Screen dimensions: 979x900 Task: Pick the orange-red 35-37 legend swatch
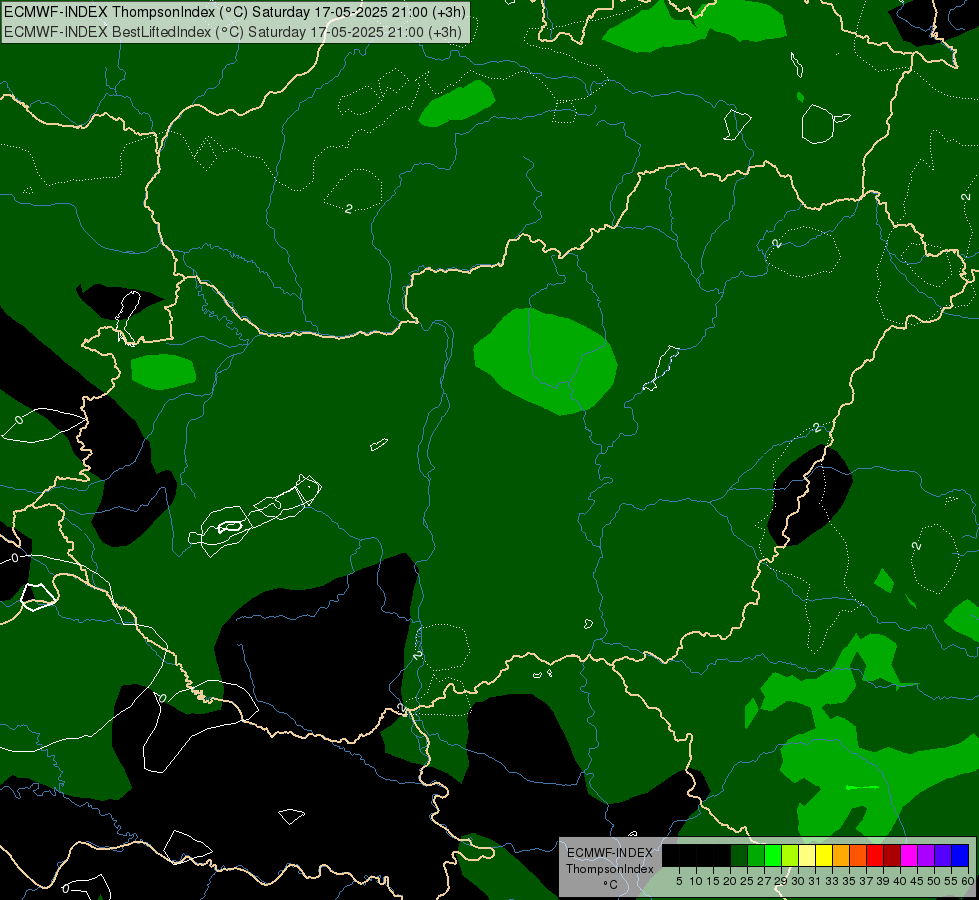click(x=858, y=855)
